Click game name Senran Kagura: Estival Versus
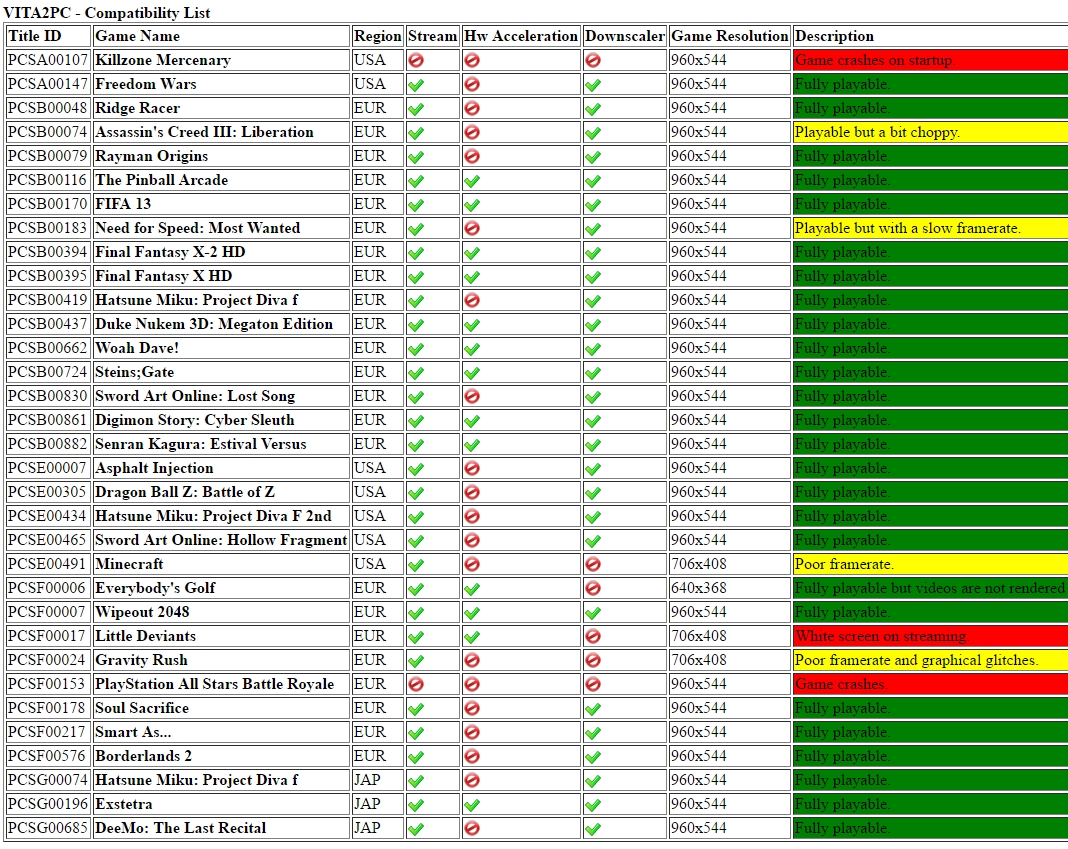 (x=201, y=444)
